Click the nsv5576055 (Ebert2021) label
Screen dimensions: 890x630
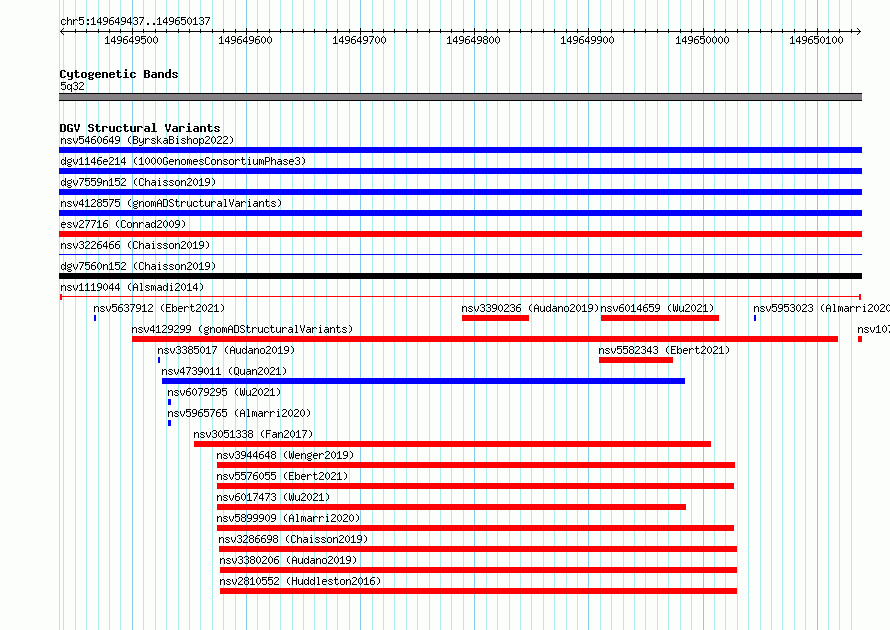(x=282, y=476)
